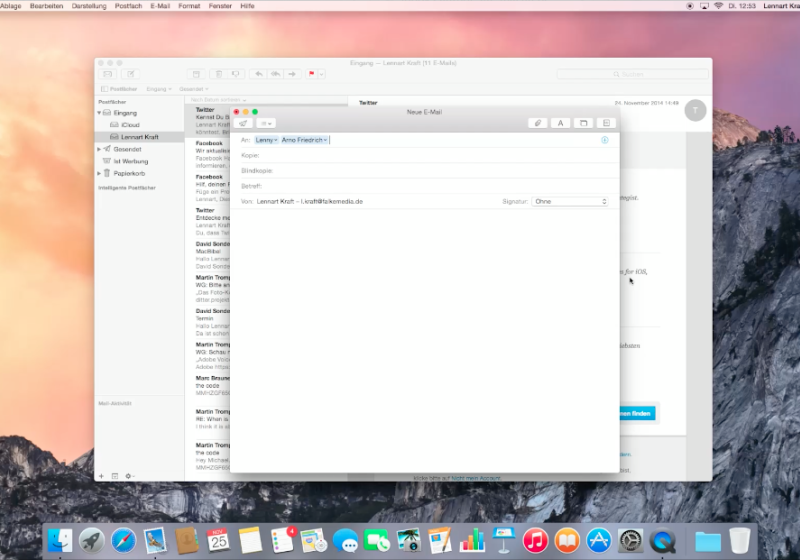Open the Format menu
Viewport: 800px width, 560px height.
click(189, 6)
